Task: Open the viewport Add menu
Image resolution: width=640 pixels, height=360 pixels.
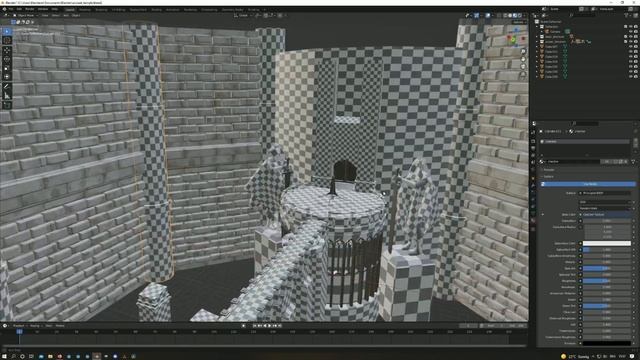Action: [x=66, y=15]
